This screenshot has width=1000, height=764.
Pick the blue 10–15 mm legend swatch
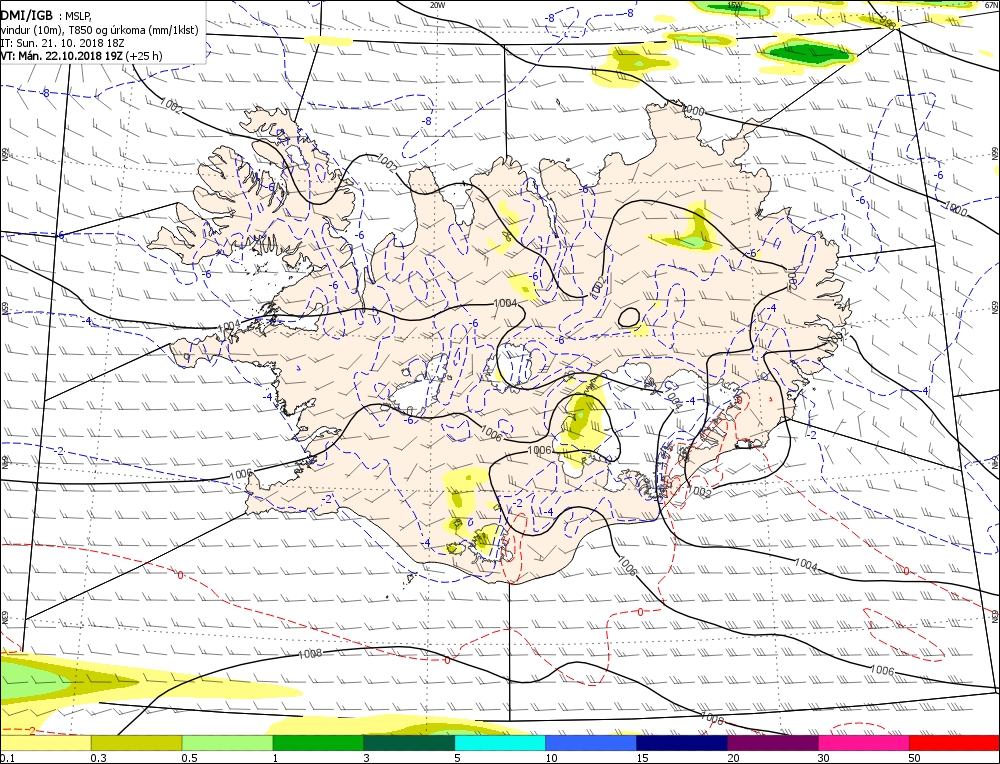click(591, 743)
